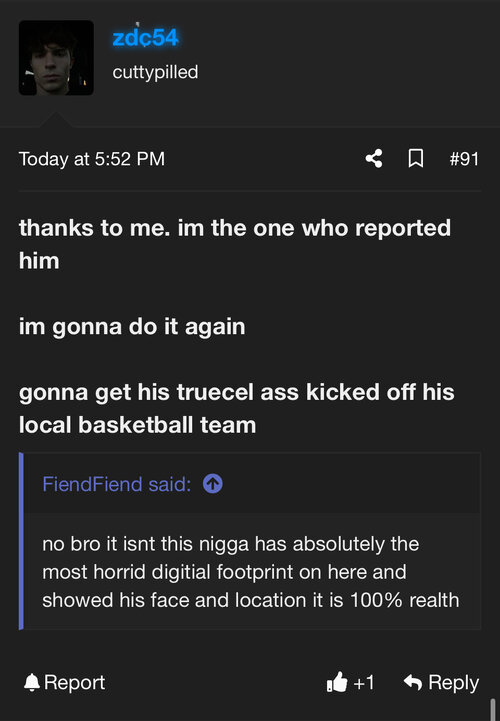Expand the quoted FiendFiend message text
Image resolution: width=500 pixels, height=721 pixels.
pos(251,572)
